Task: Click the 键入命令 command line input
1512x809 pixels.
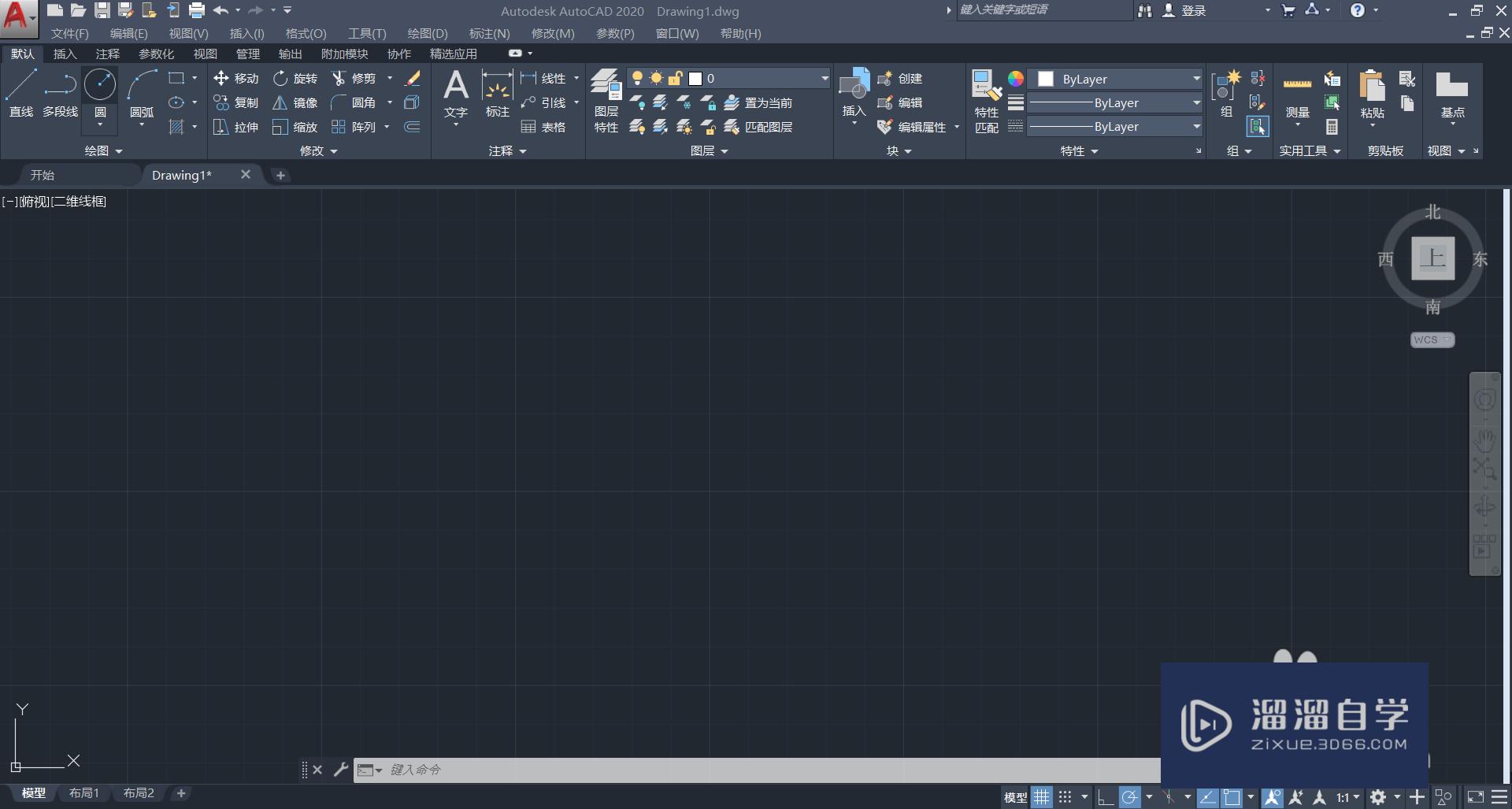Action: pos(756,770)
